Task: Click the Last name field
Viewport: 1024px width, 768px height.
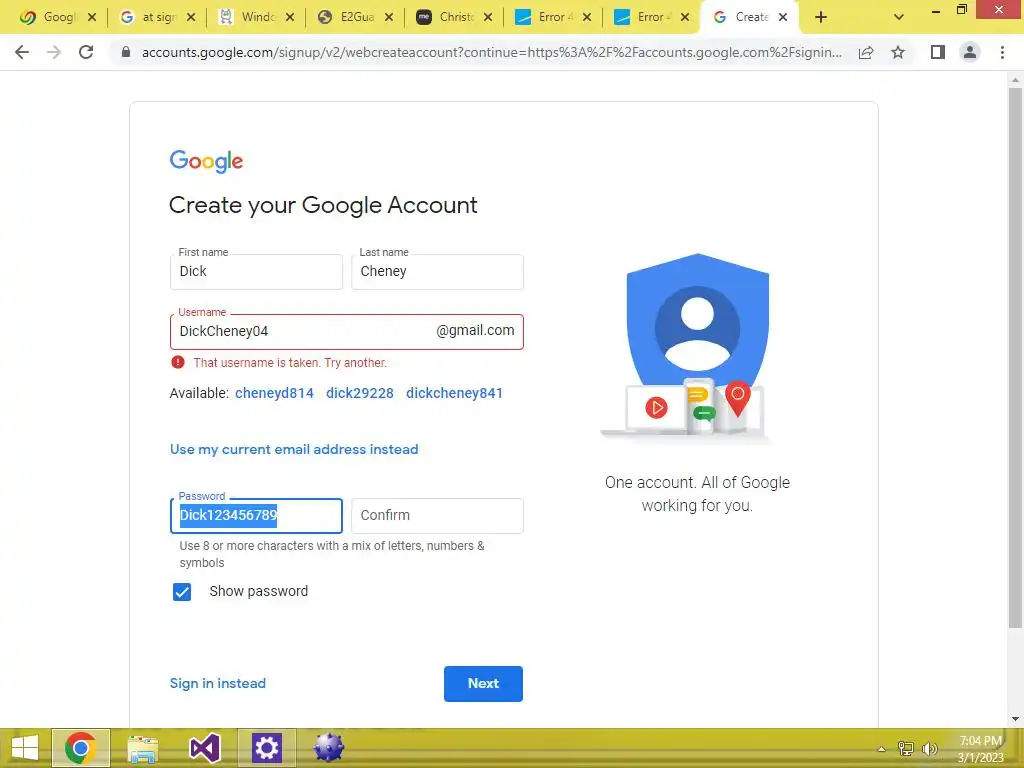Action: point(437,272)
